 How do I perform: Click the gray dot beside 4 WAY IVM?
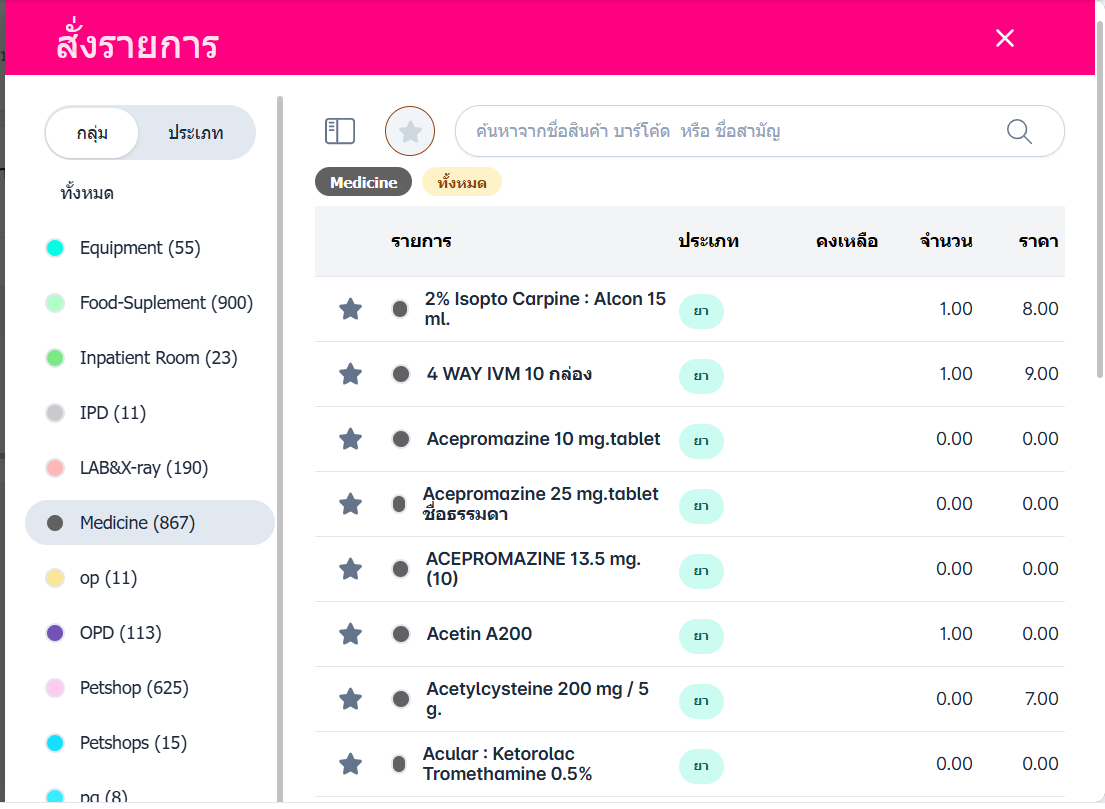[x=400, y=373]
